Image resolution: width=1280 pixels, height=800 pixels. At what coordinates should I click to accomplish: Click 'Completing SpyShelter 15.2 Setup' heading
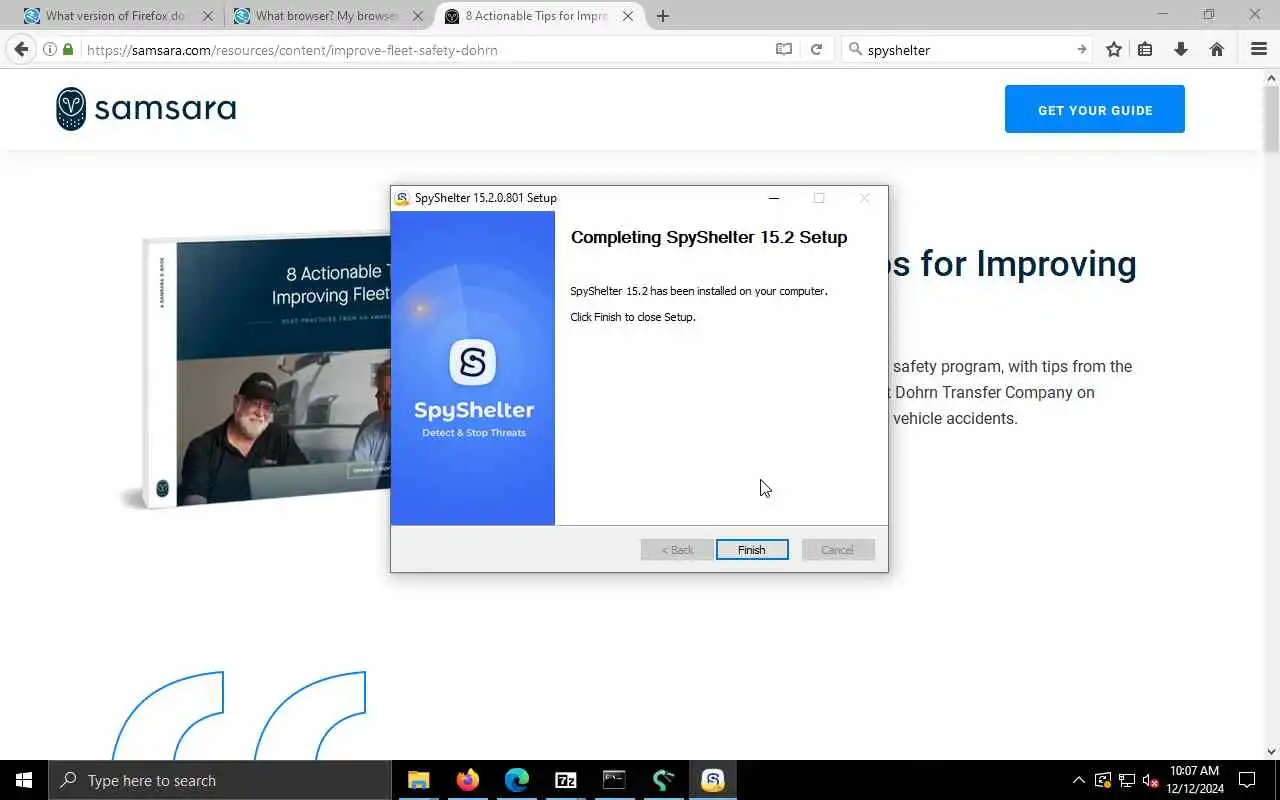point(709,237)
